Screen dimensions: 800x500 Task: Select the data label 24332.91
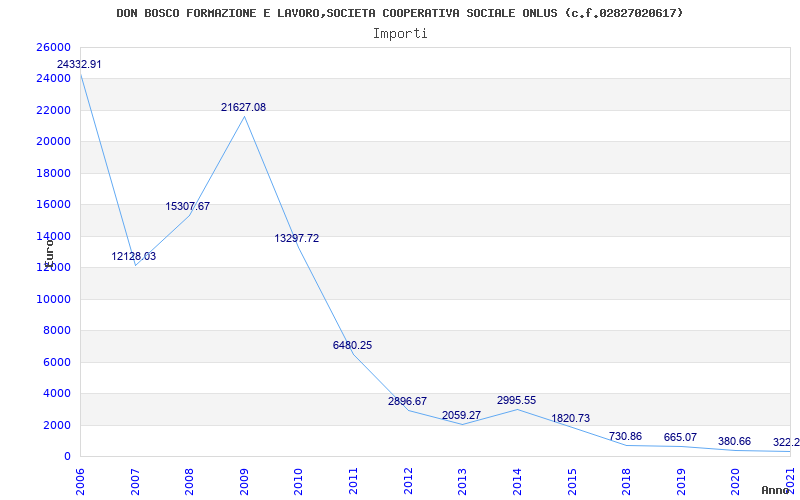coord(79,64)
